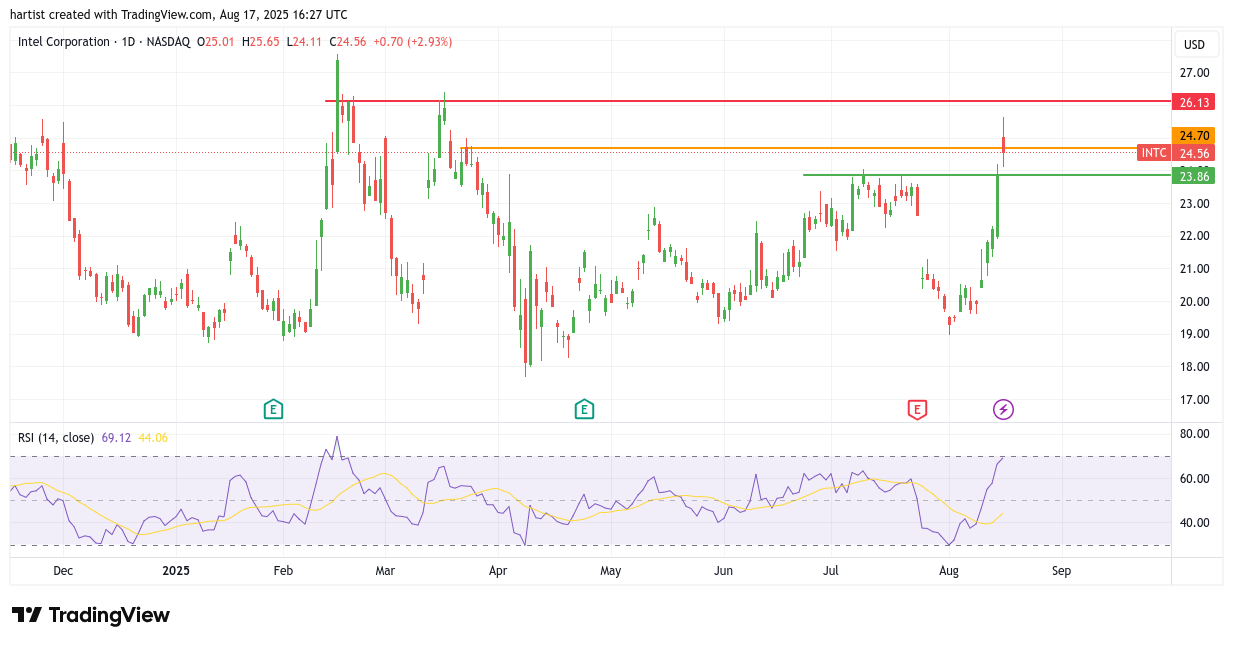Click the RSI value 69.12
The height and width of the screenshot is (645, 1233).
click(116, 437)
